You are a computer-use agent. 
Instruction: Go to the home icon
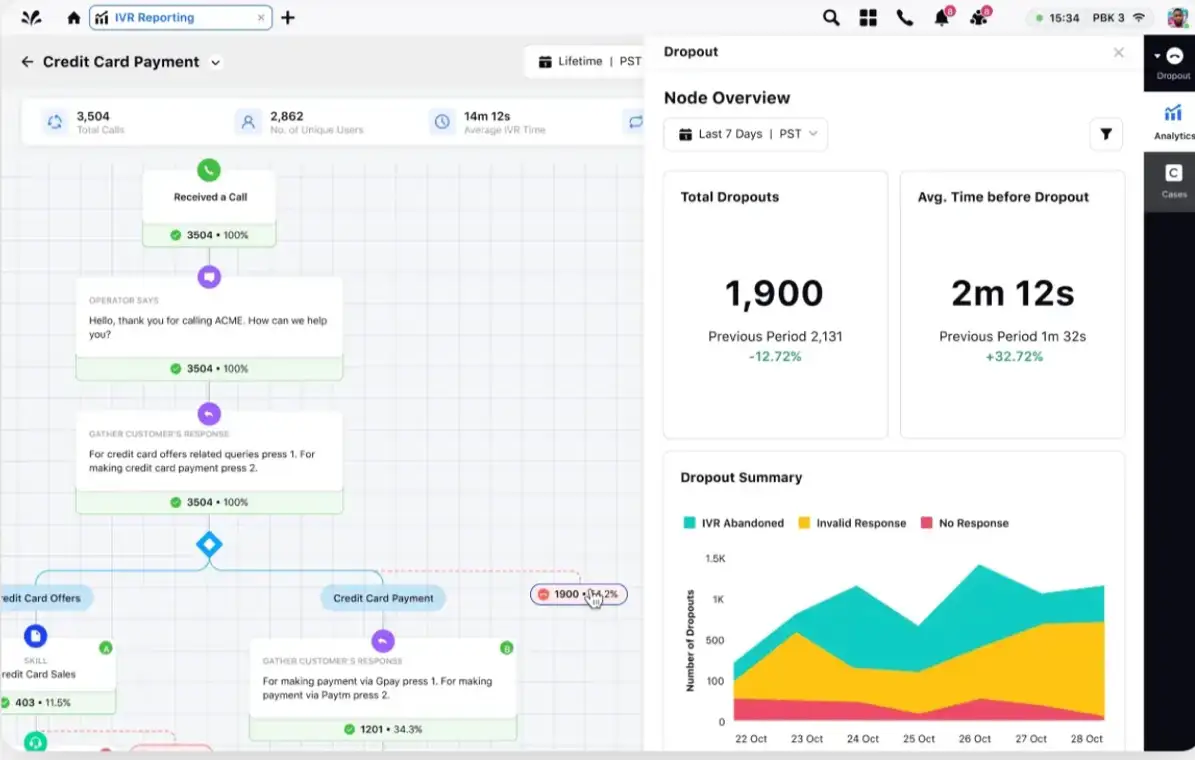(73, 18)
